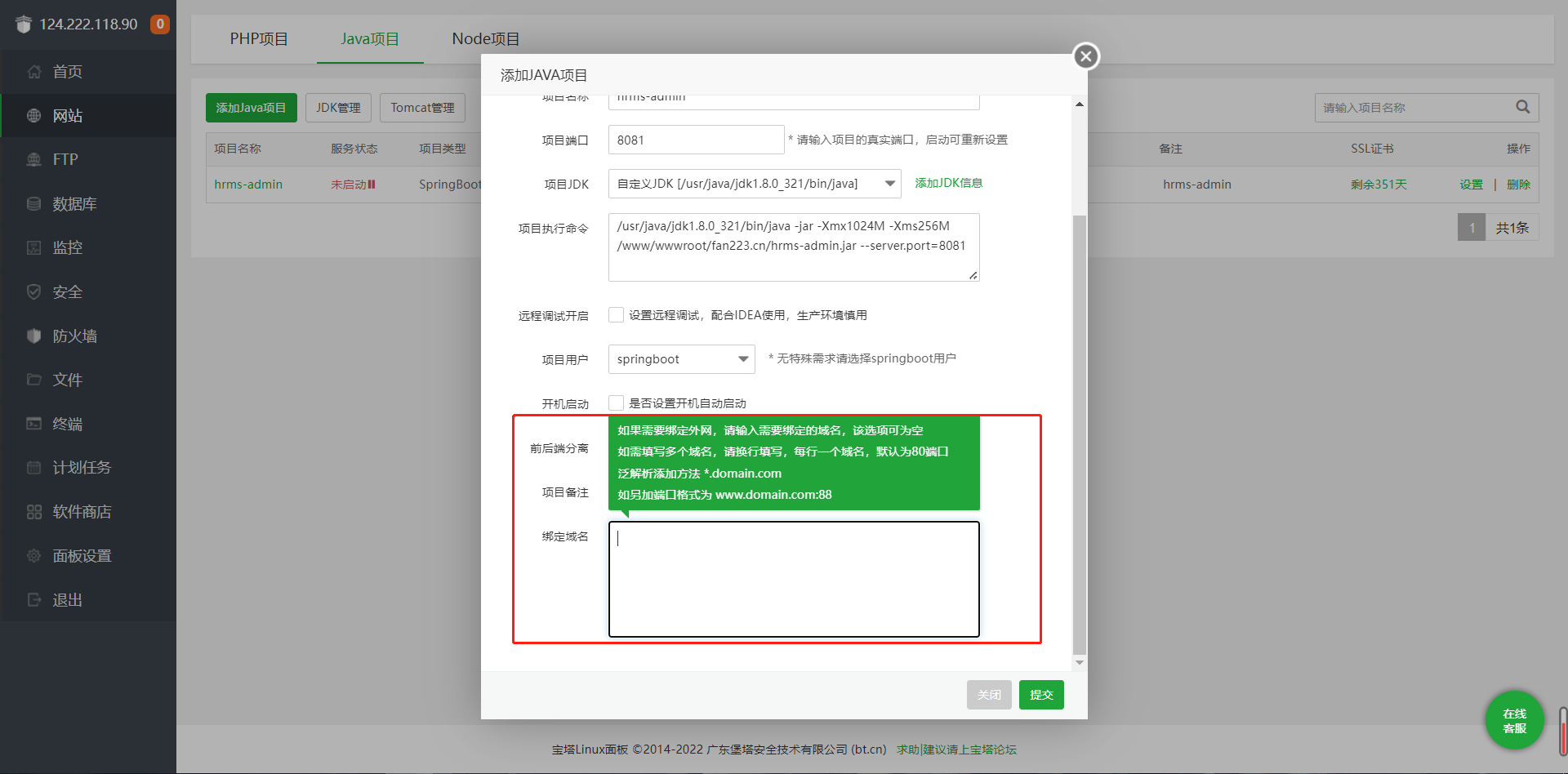The image size is (1568, 774).
Task: Open the 数据库 database manager
Action: (x=76, y=203)
